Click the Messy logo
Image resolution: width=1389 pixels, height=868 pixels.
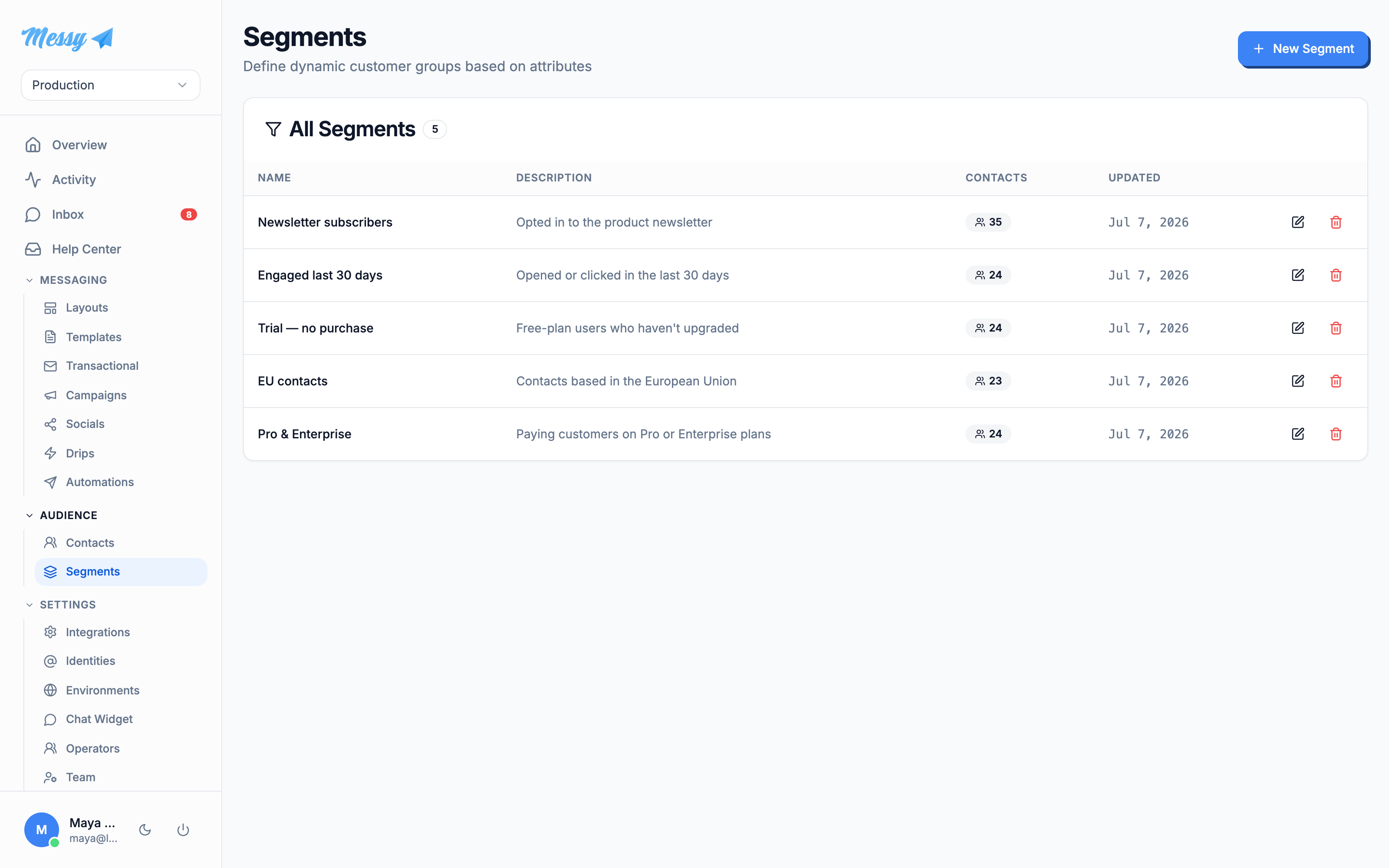[67, 39]
